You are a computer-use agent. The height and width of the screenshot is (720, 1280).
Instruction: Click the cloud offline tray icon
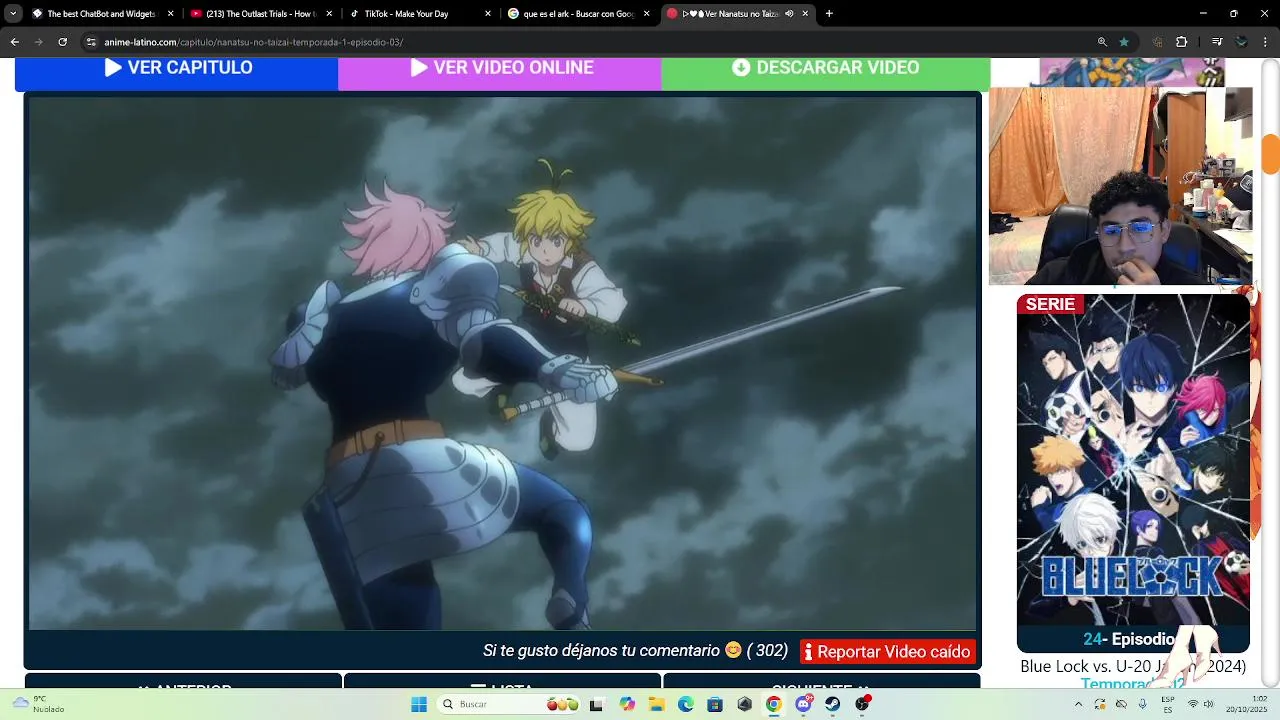(x=1121, y=704)
